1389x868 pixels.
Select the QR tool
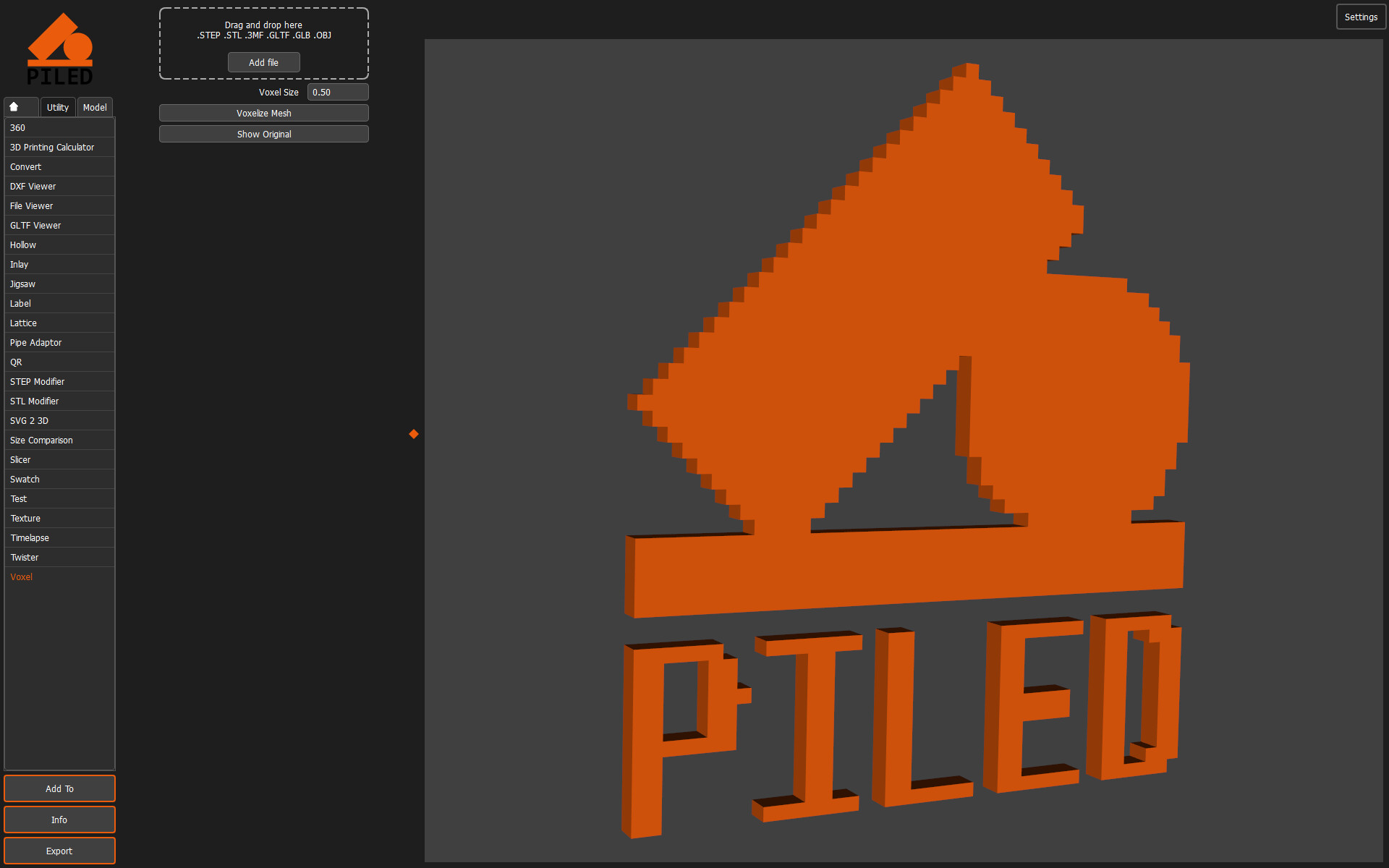(x=59, y=362)
